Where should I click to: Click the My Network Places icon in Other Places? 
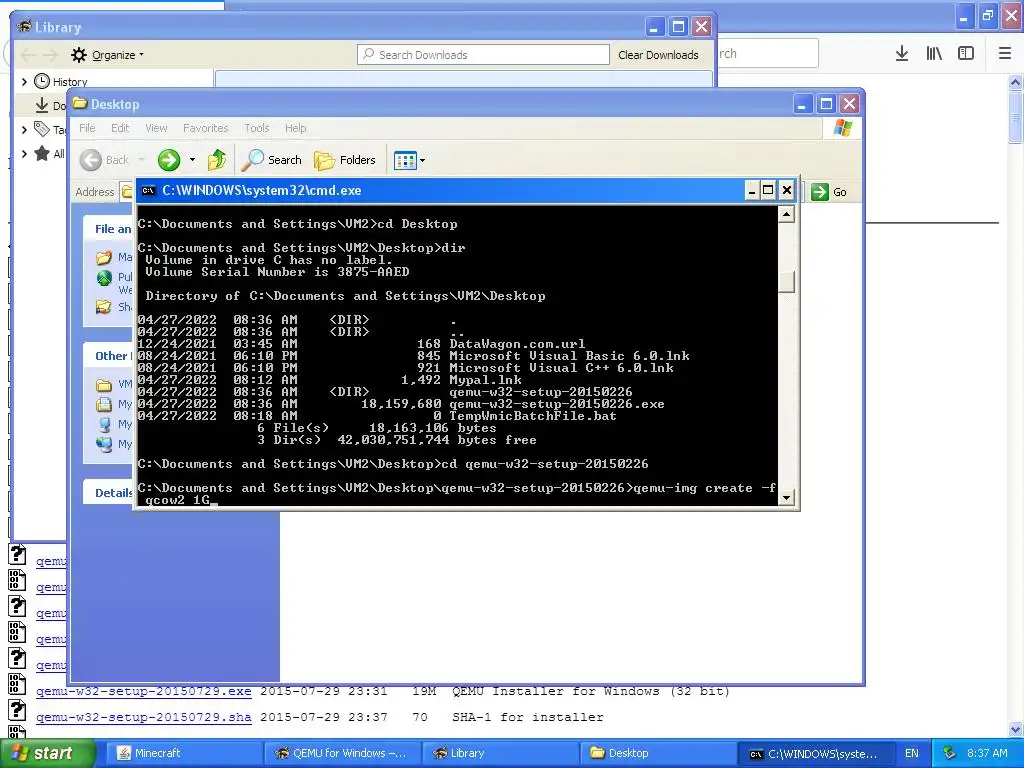coord(104,444)
